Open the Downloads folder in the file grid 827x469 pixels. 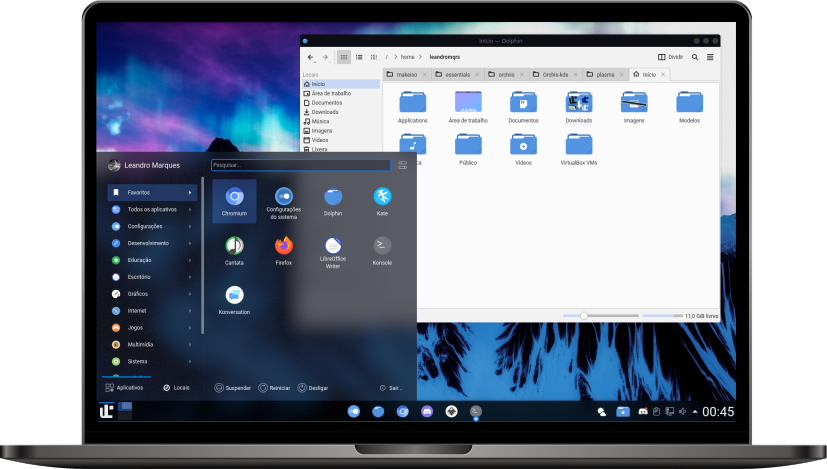pos(579,107)
